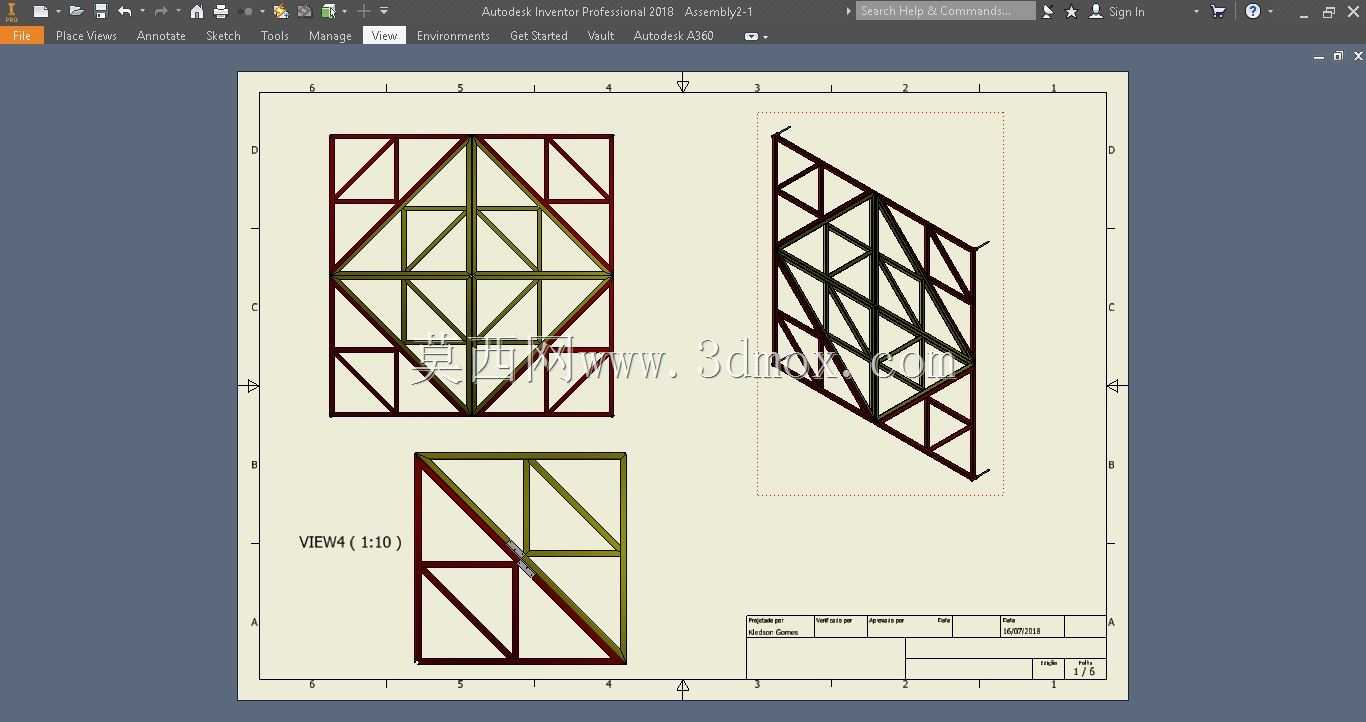Viewport: 1366px width, 722px height.
Task: Click the plus icon in quick access toolbar
Action: [x=364, y=11]
